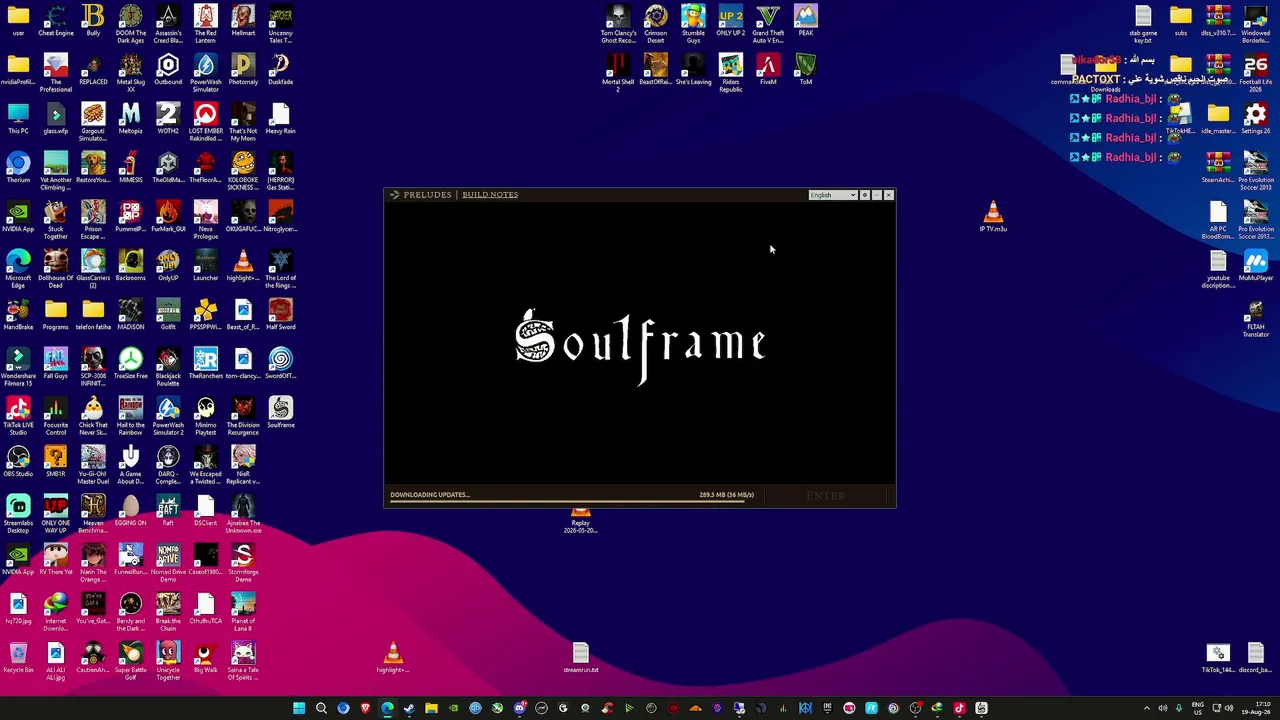1280x720 pixels.
Task: Select the streamrun.txt file on the desktop
Action: 581,658
